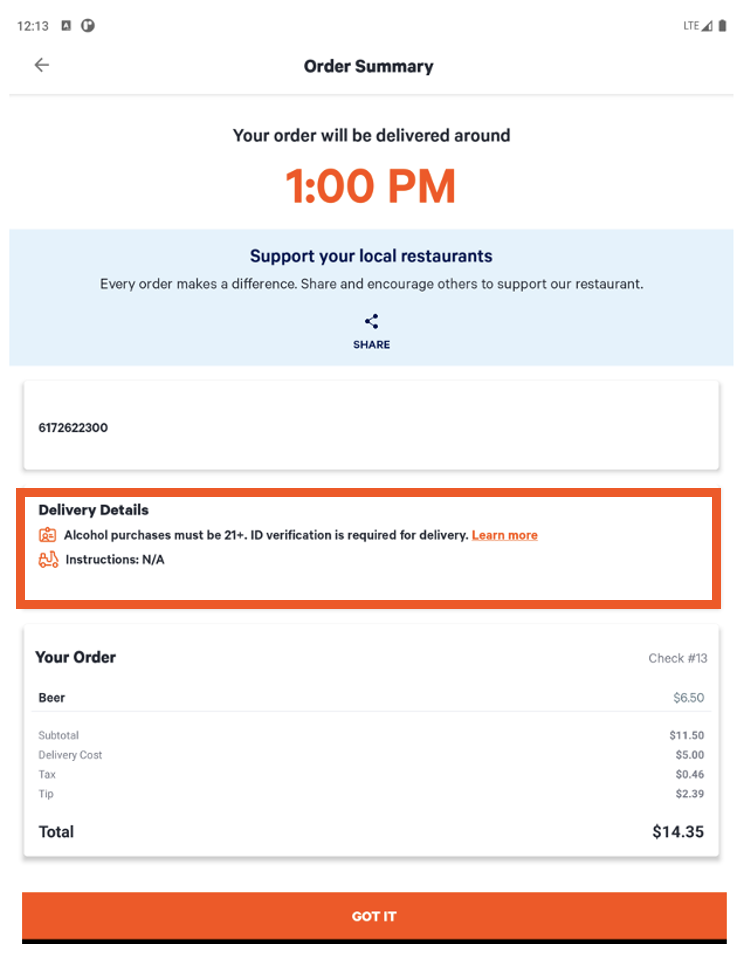Click the Tip amount $2.39
The width and height of the screenshot is (738, 960).
click(x=689, y=794)
